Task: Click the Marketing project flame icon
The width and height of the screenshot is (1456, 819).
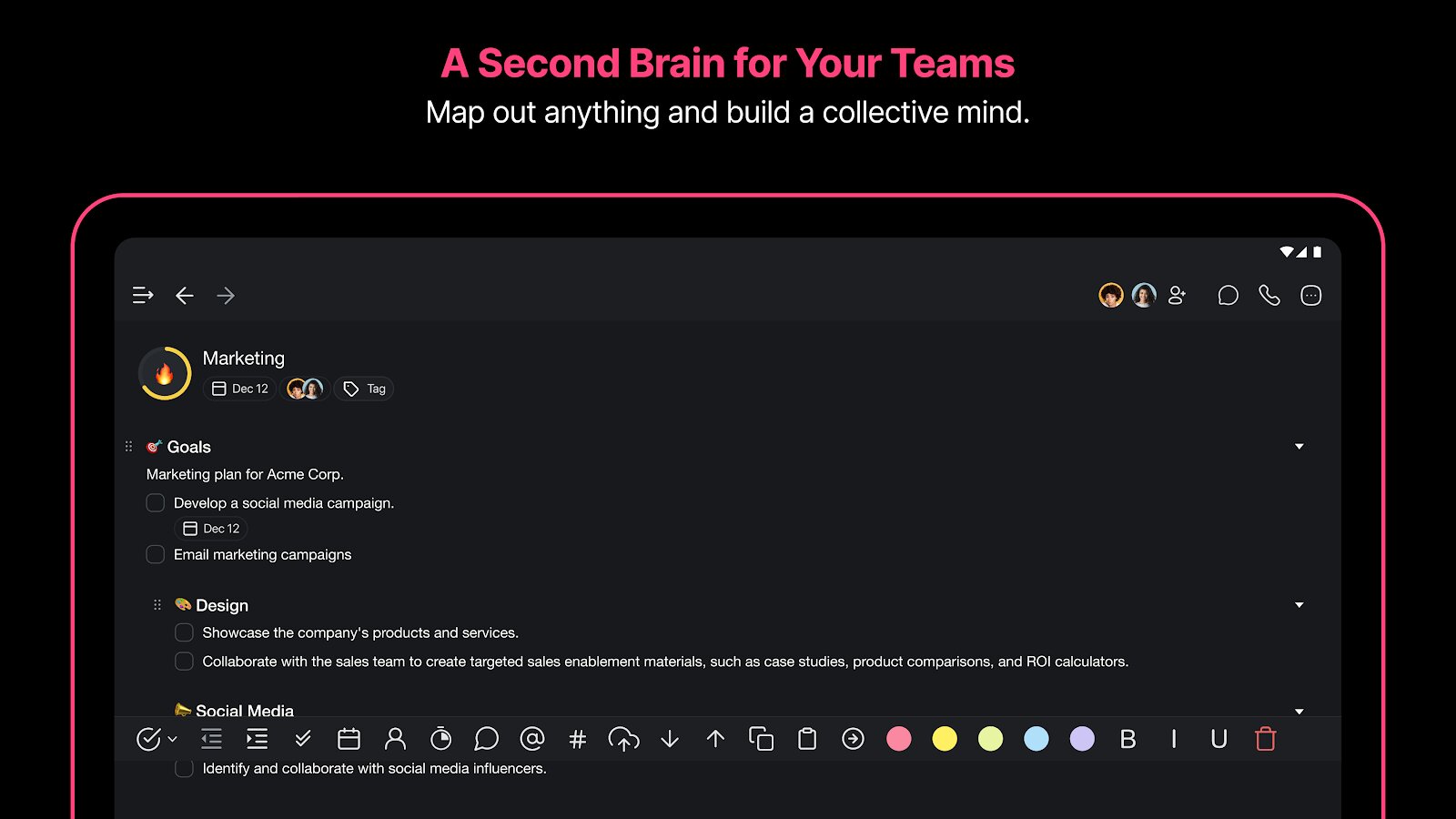Action: tap(165, 373)
